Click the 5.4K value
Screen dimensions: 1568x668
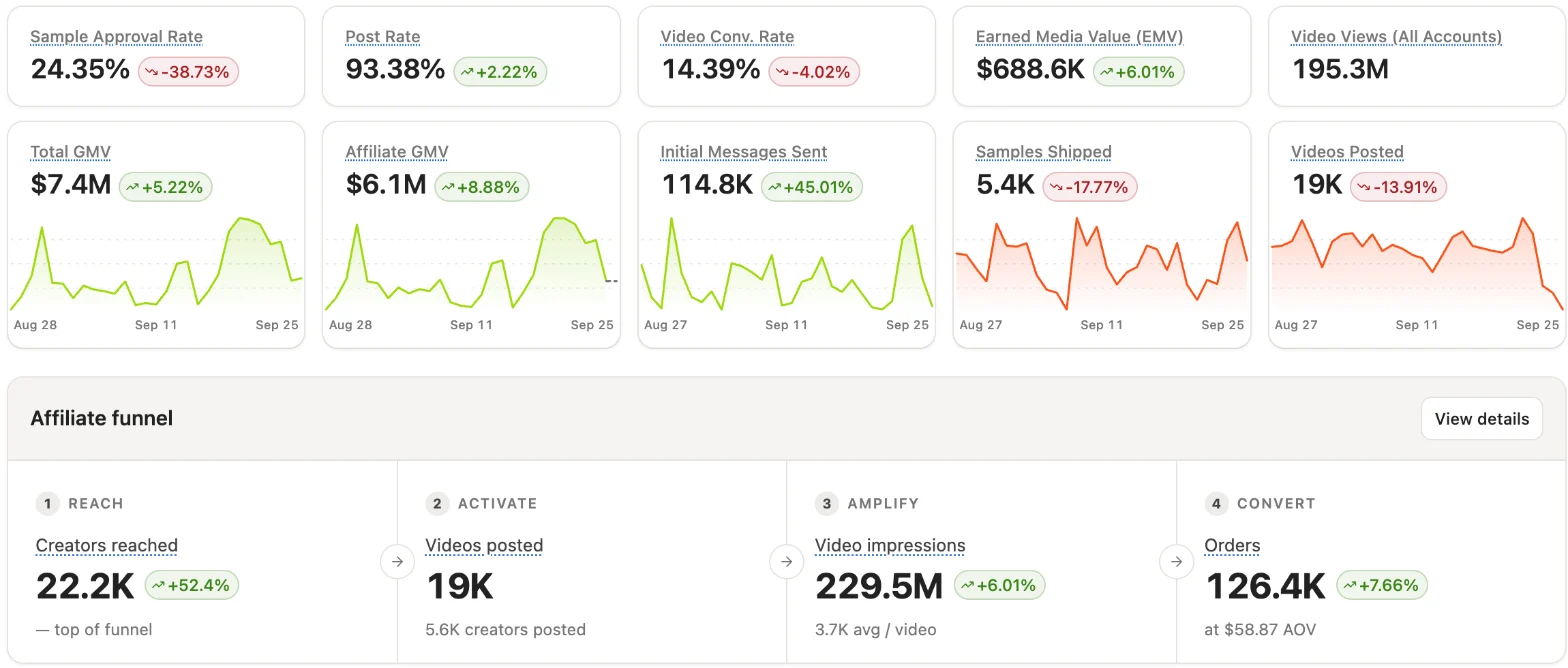(x=1005, y=185)
